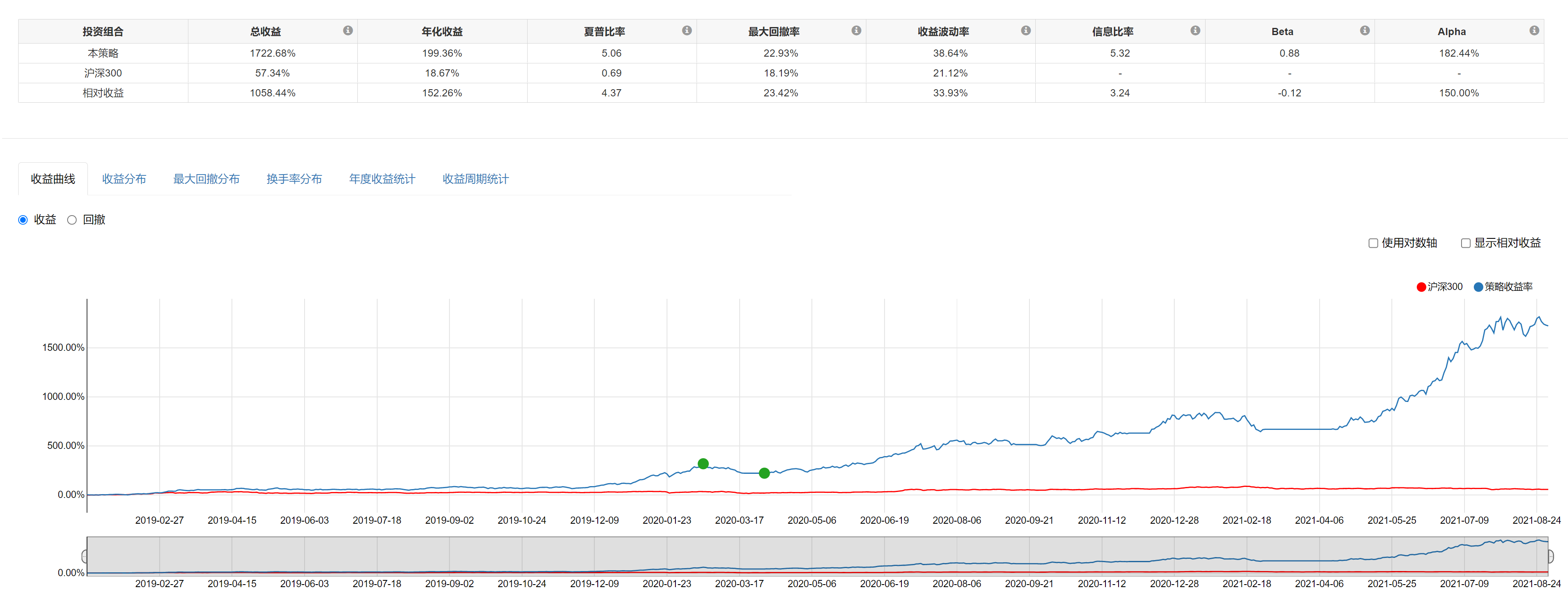The width and height of the screenshot is (1568, 596).
Task: Toggle the blue 策略收益率 legend marker
Action: (1478, 287)
